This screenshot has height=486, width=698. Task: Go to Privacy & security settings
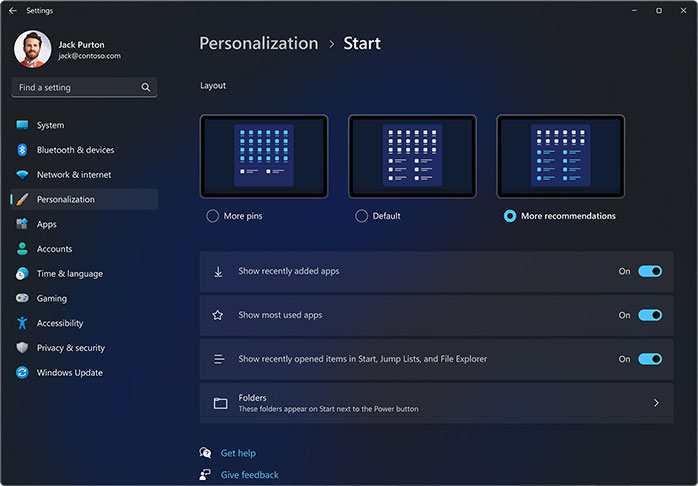click(70, 348)
